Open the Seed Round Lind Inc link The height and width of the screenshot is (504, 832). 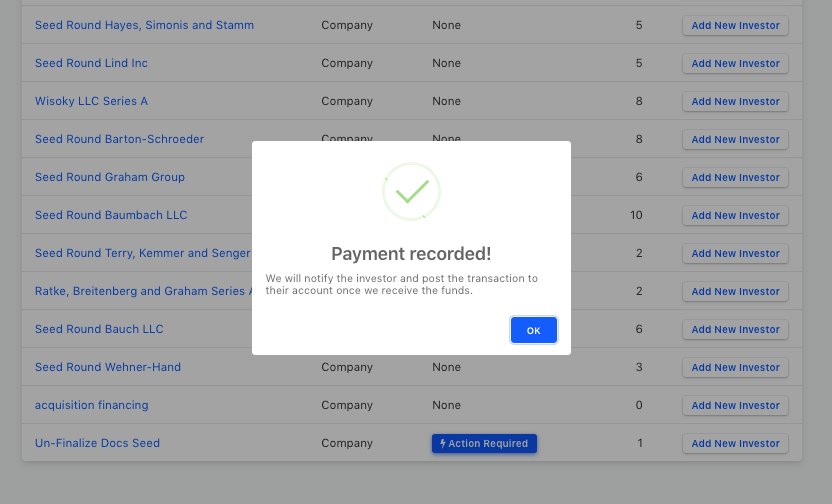(x=91, y=63)
